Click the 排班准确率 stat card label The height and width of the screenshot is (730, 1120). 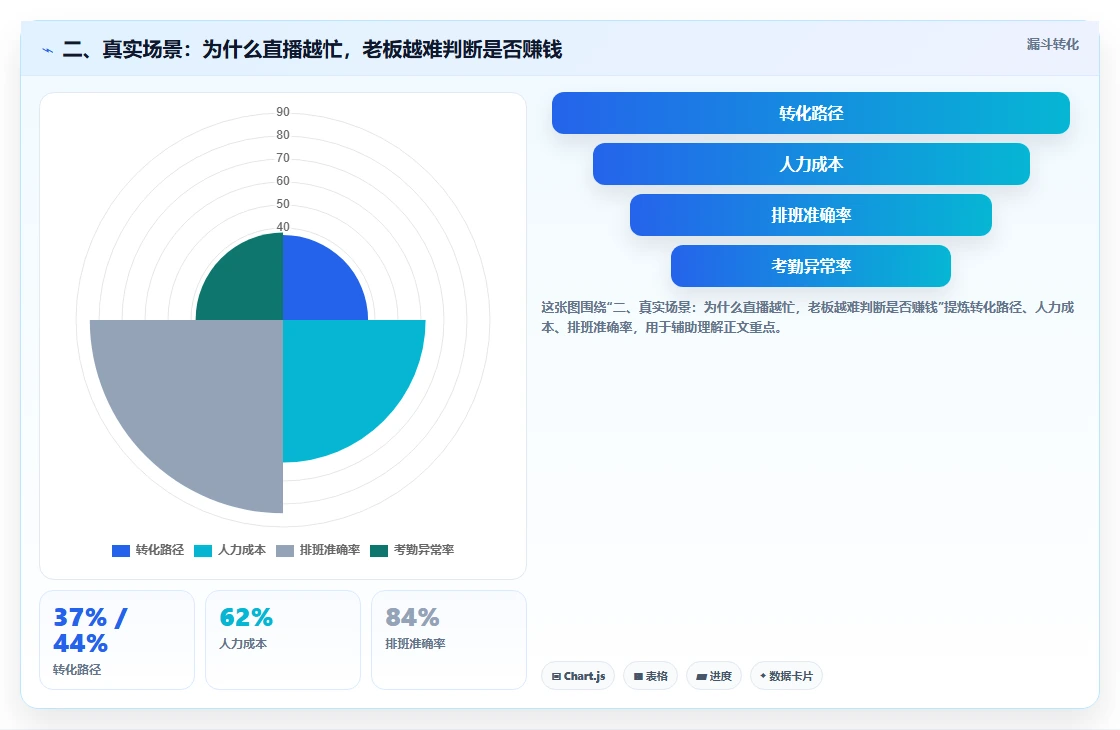pos(415,644)
